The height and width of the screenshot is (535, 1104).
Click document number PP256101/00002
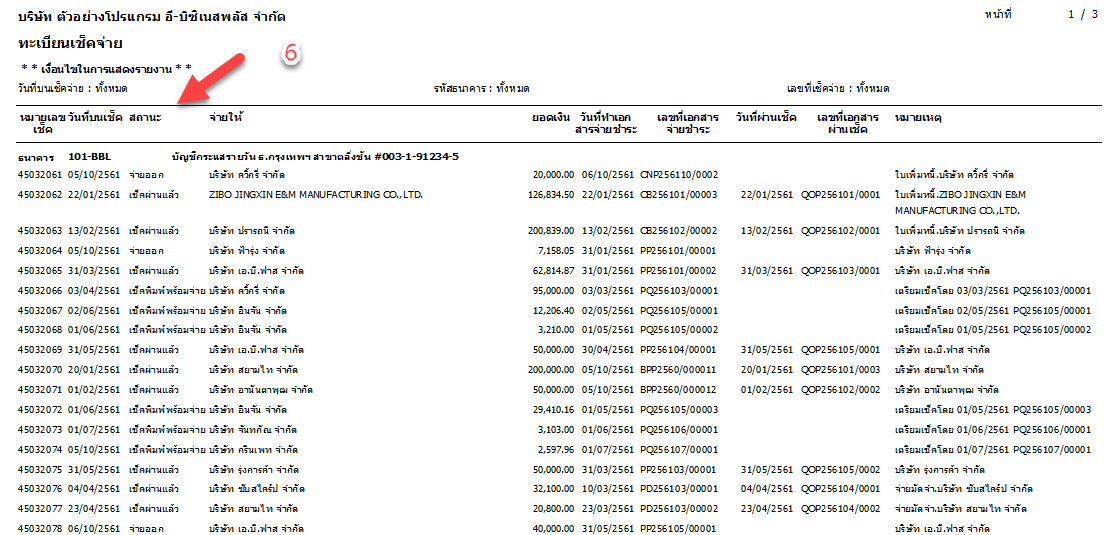tap(679, 270)
